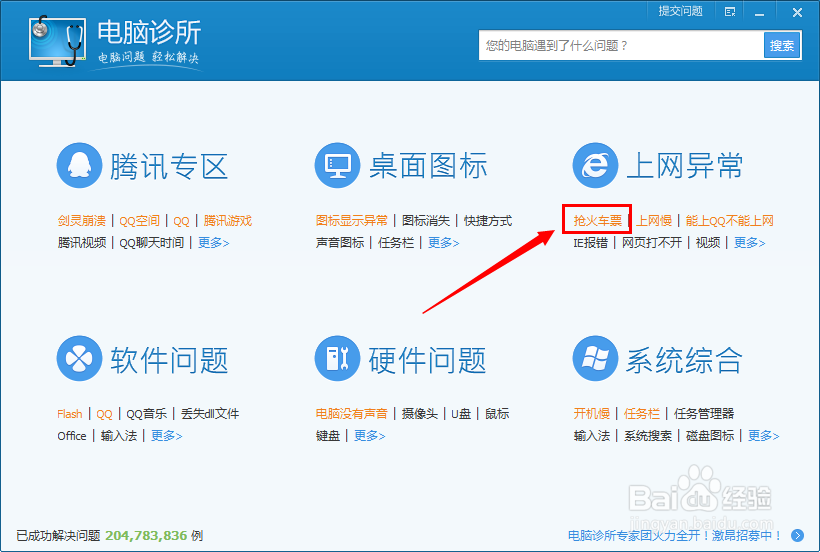
Task: Open the 上网异常 heading
Action: point(685,166)
